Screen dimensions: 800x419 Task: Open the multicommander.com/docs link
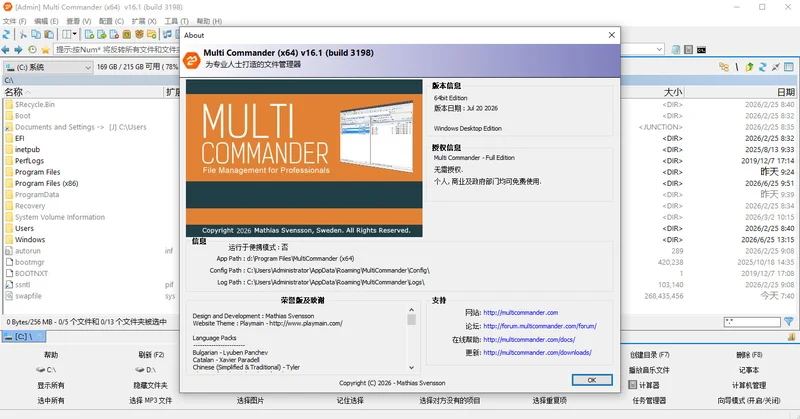[529, 339]
